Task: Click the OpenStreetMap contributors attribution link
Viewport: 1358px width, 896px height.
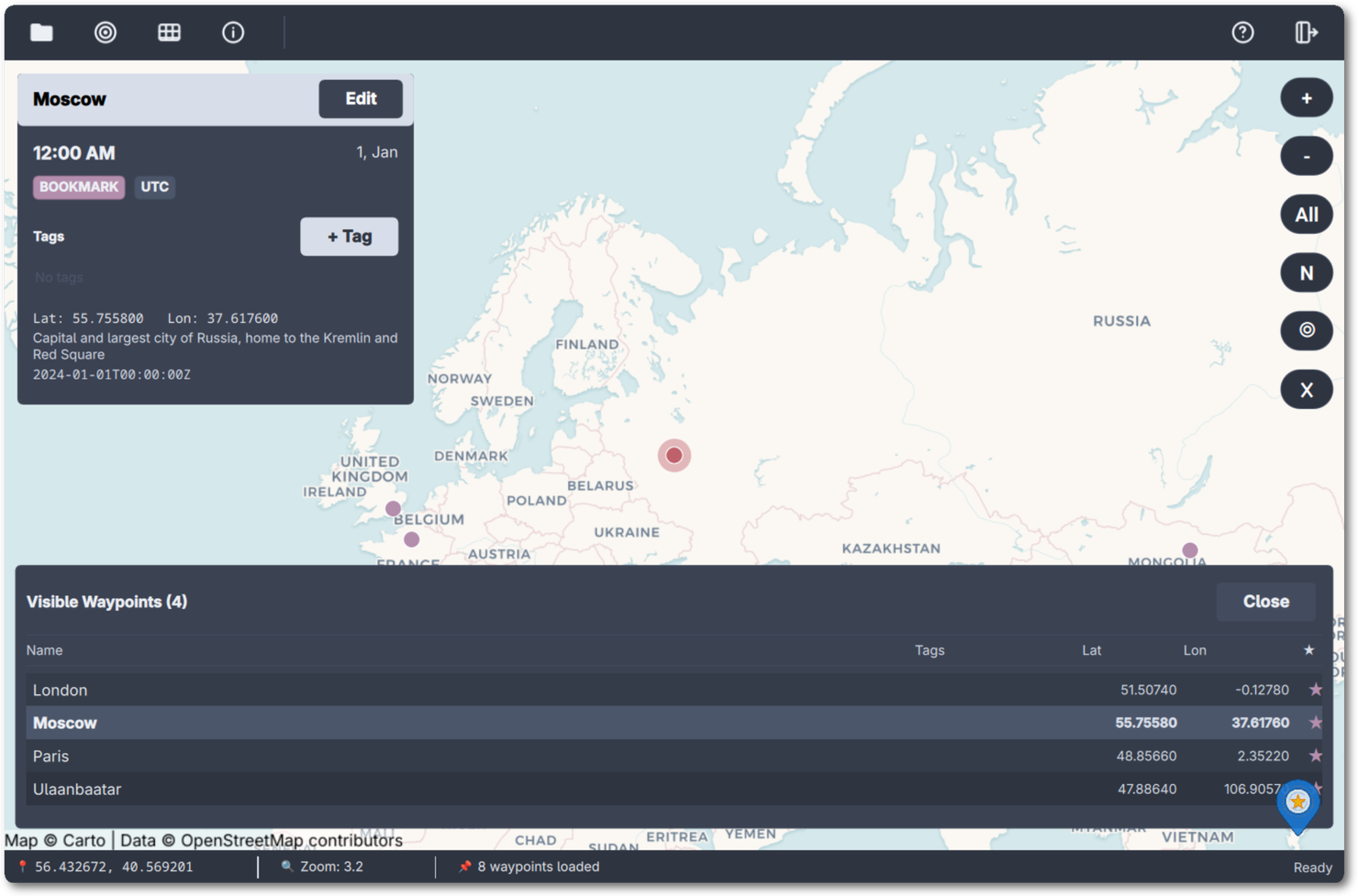Action: [291, 840]
